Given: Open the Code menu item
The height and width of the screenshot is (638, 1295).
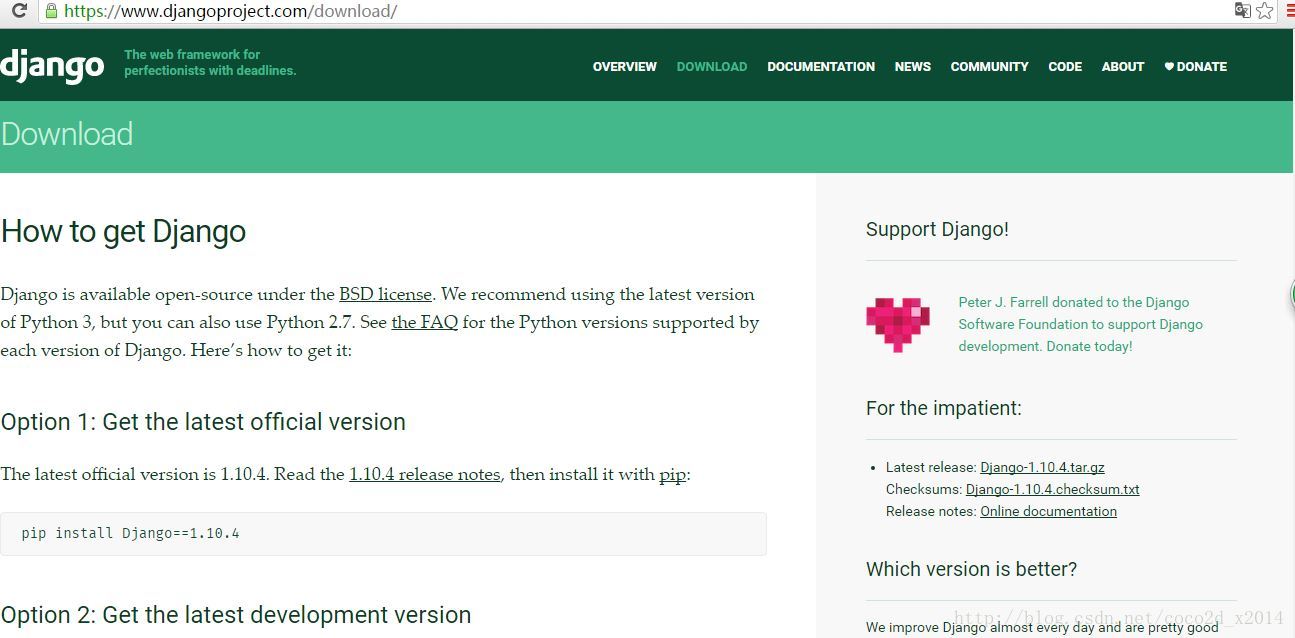Looking at the screenshot, I should (1065, 67).
